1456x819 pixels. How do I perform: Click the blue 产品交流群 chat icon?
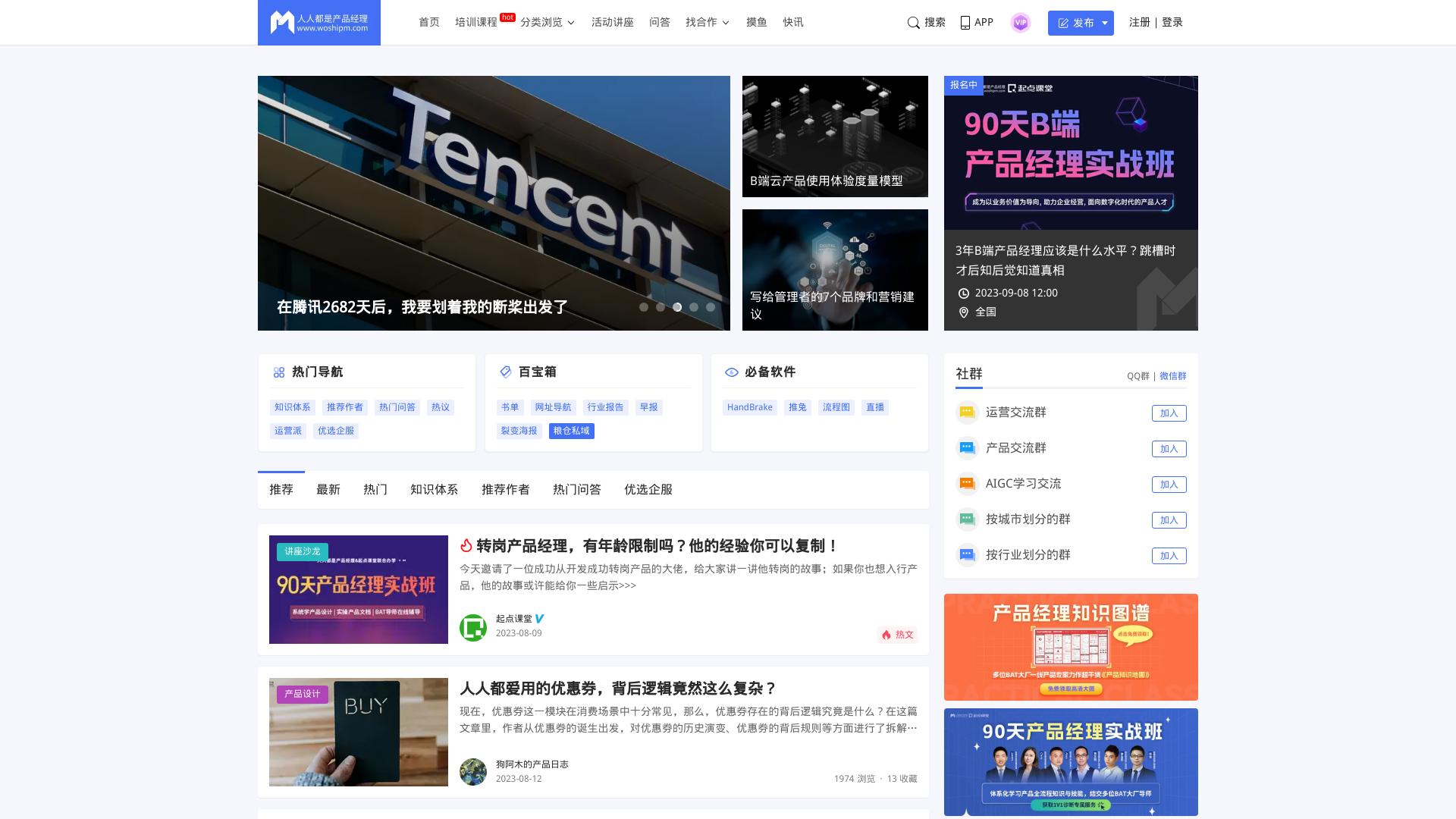[967, 448]
